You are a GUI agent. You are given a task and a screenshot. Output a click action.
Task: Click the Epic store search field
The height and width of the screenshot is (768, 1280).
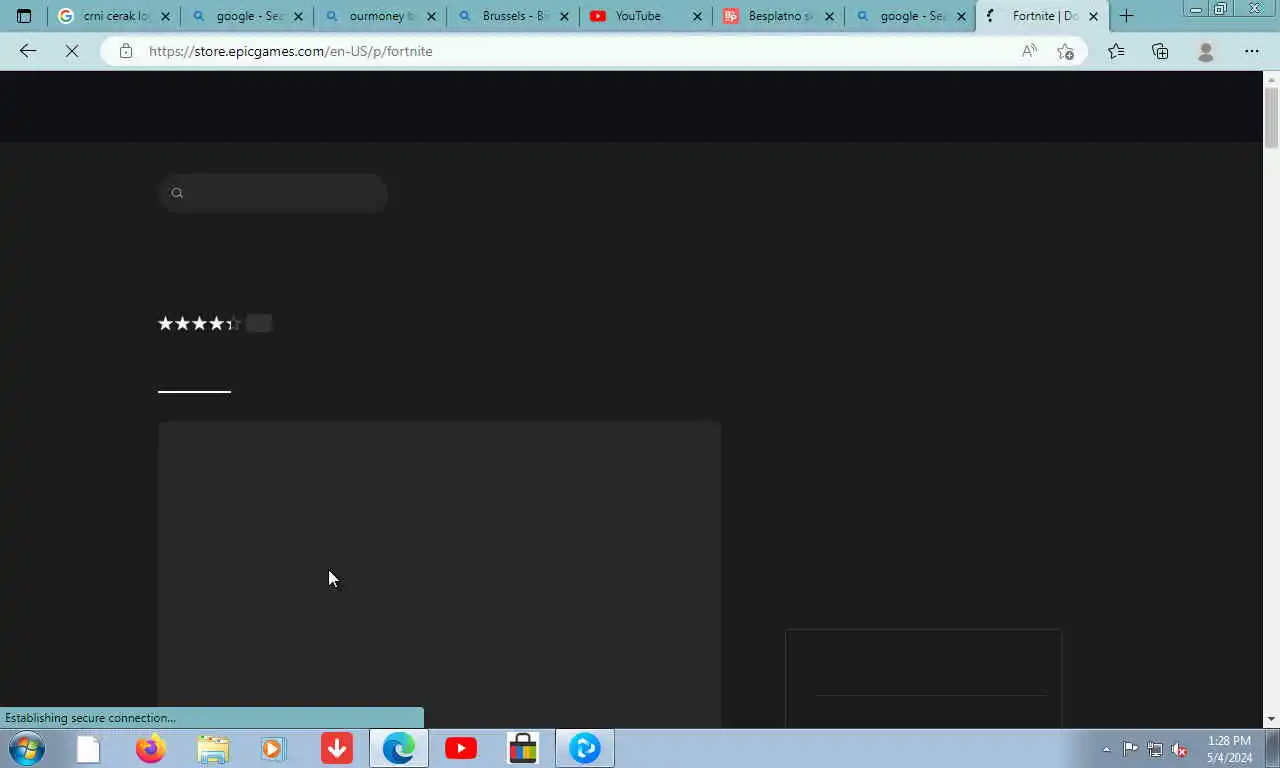click(273, 193)
